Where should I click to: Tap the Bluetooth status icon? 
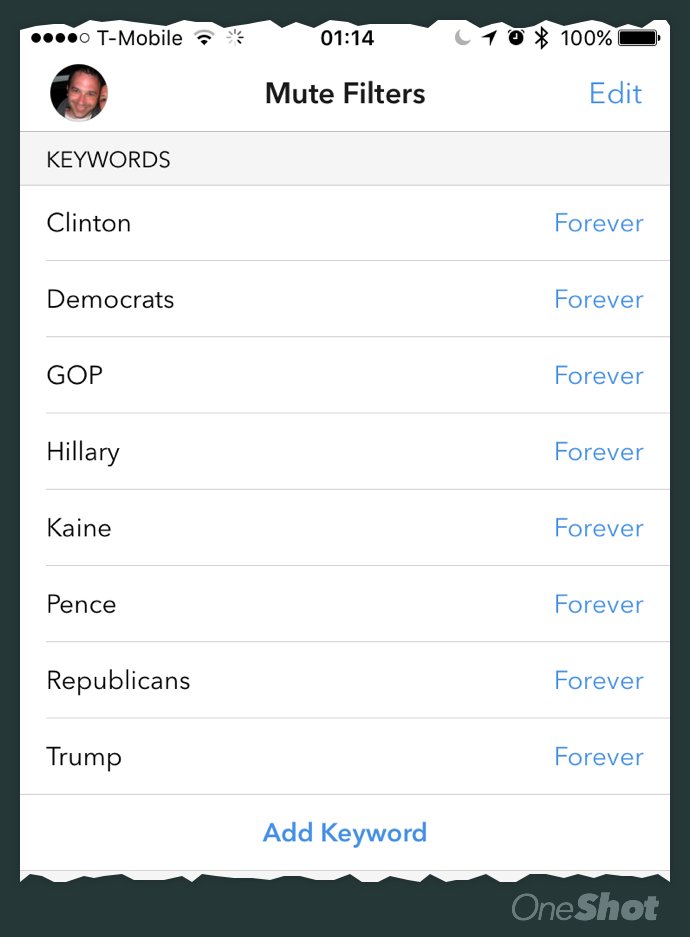coord(542,38)
